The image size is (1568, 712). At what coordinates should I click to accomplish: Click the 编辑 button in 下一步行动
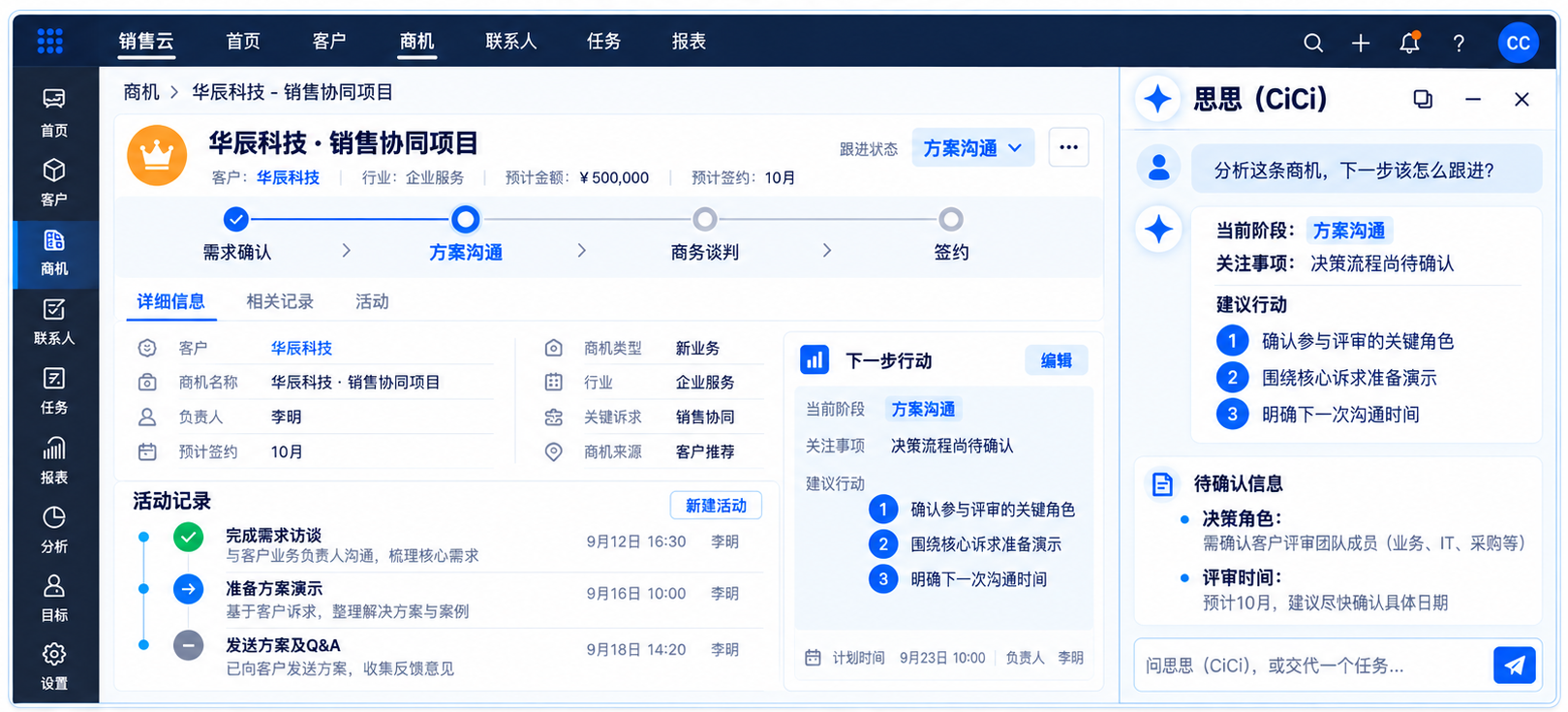(1056, 360)
